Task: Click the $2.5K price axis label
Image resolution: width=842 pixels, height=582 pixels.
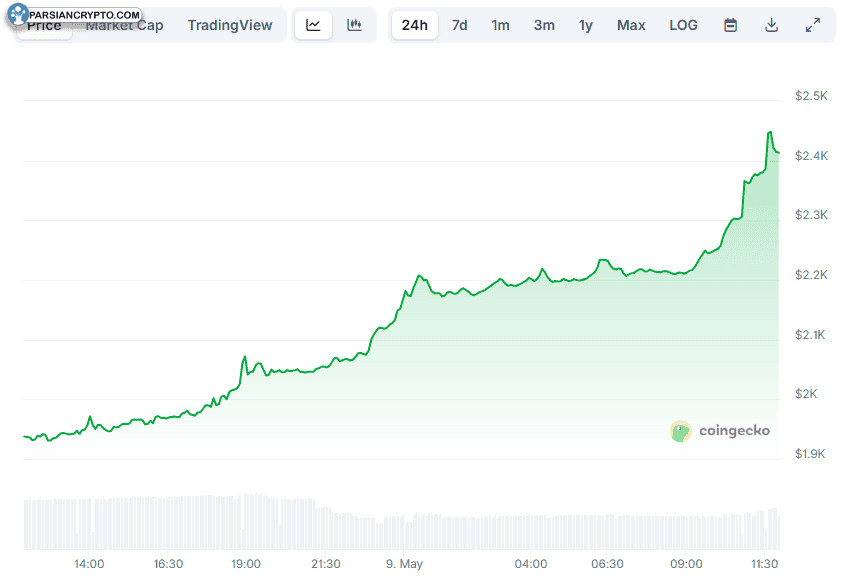Action: point(811,96)
